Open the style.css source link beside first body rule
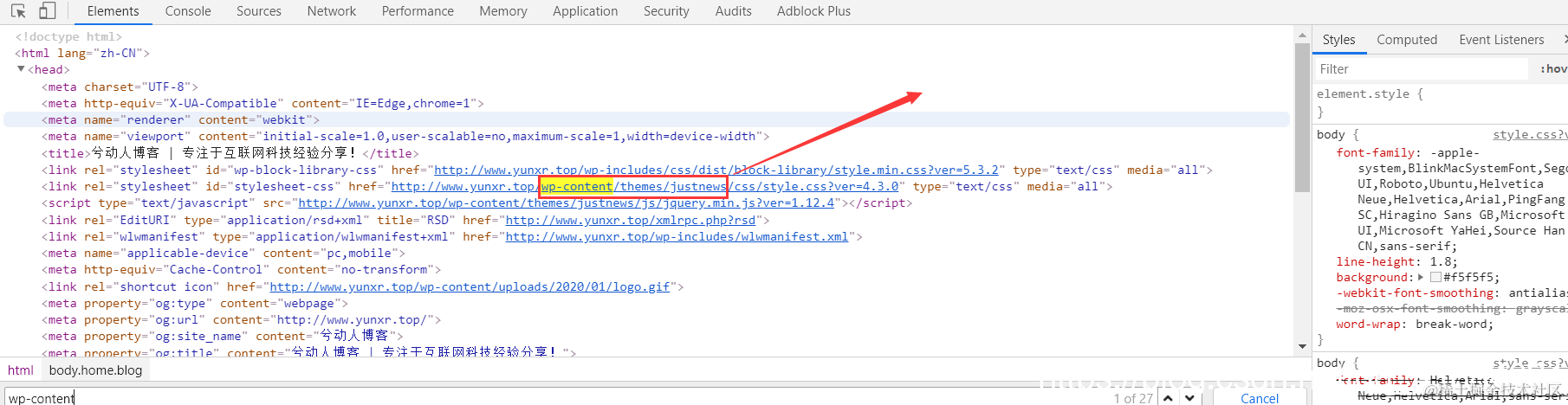This screenshot has height=405, width=1568. [1529, 134]
